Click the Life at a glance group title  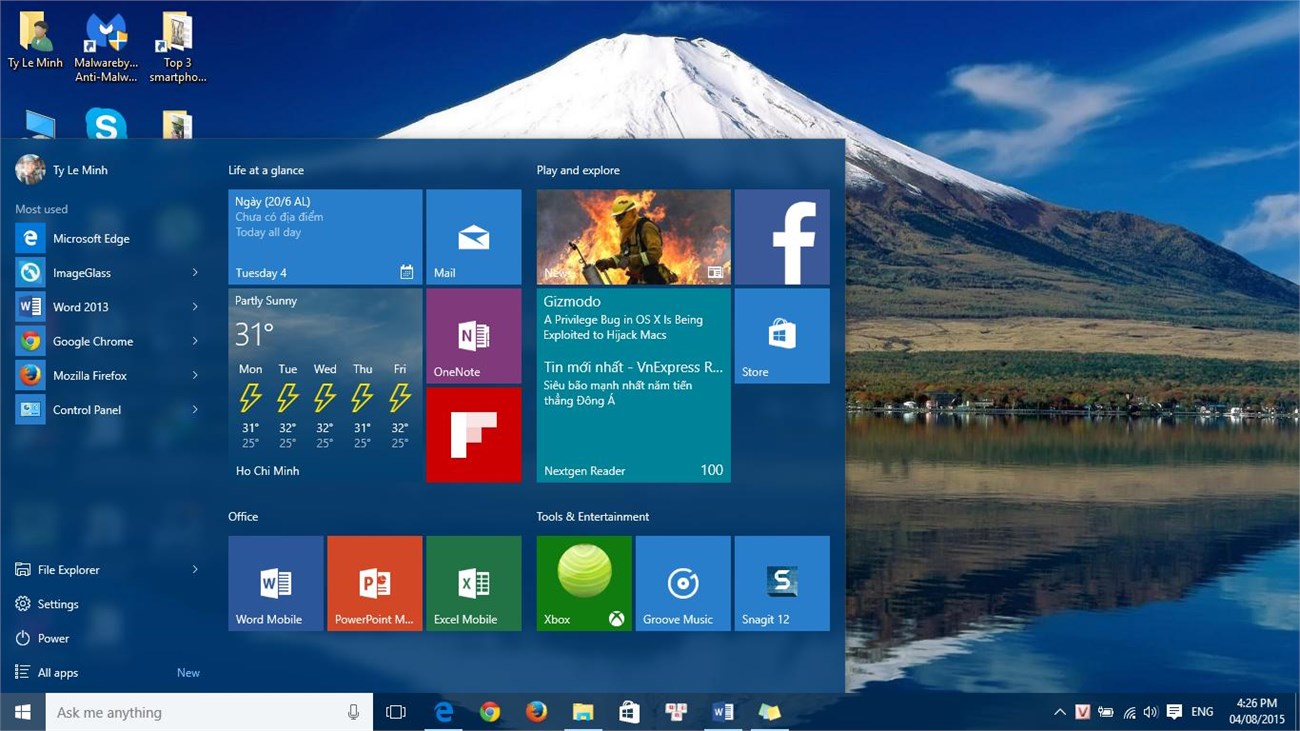(266, 170)
